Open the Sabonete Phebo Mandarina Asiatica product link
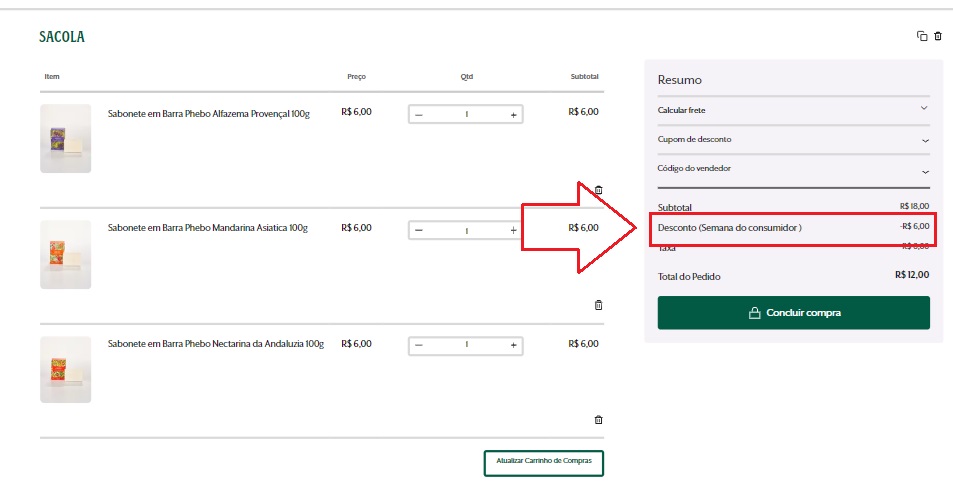The width and height of the screenshot is (953, 498). coord(207,228)
